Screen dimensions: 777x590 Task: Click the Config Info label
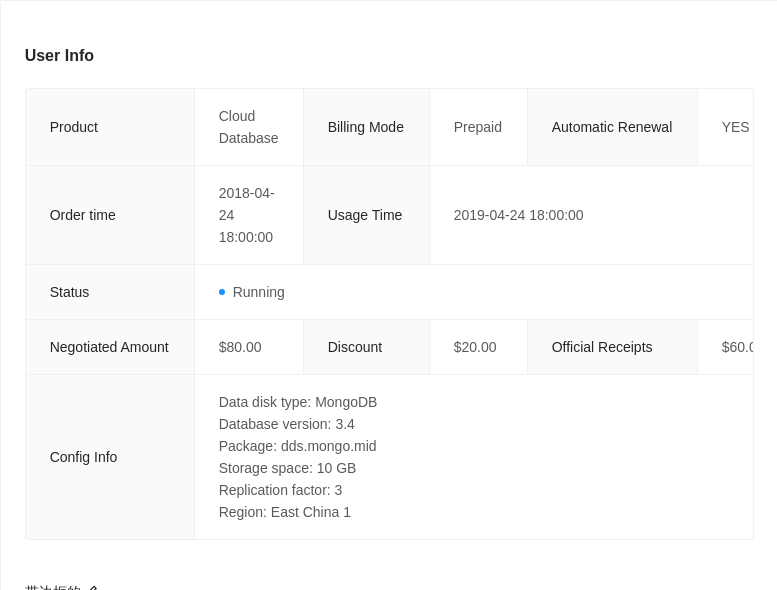(x=83, y=457)
